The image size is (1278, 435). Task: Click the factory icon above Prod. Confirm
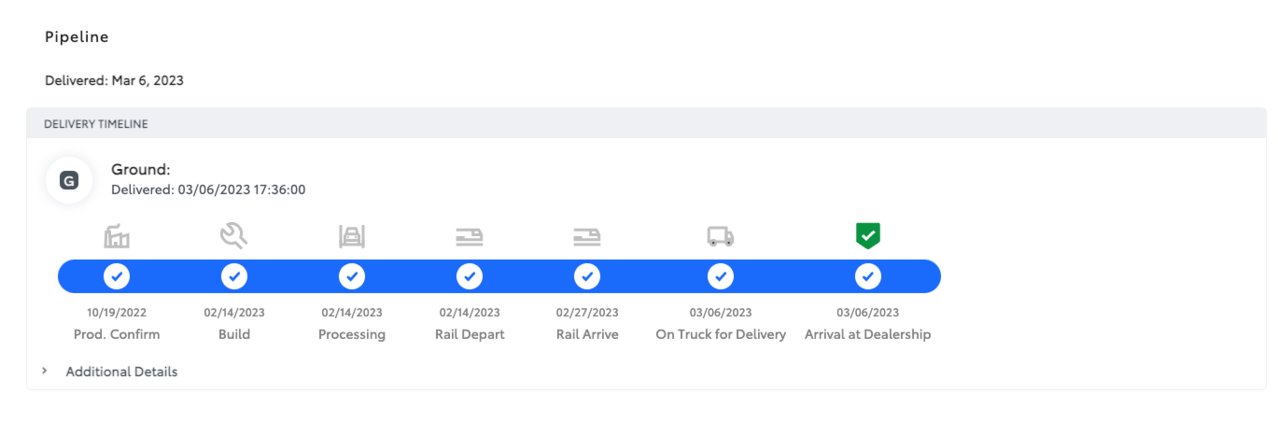[x=117, y=237]
